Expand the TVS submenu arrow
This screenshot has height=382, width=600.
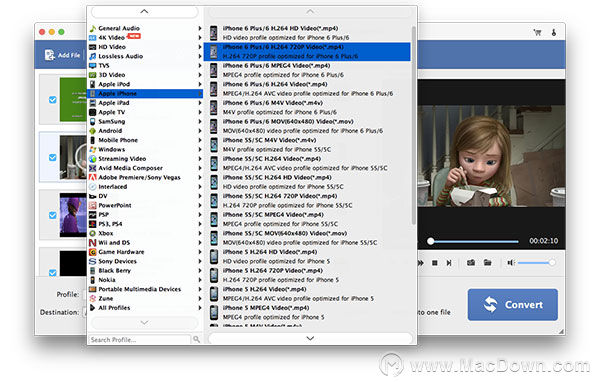point(199,65)
